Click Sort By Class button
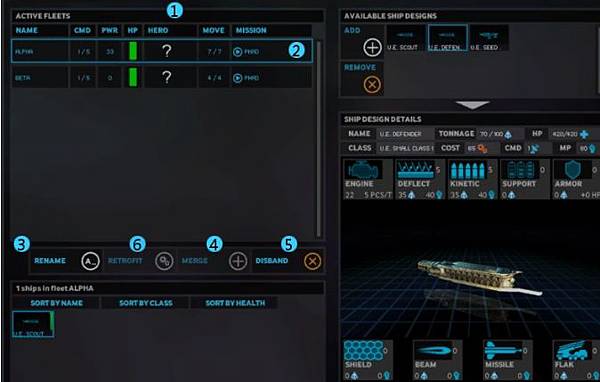600x382 pixels. (146, 303)
